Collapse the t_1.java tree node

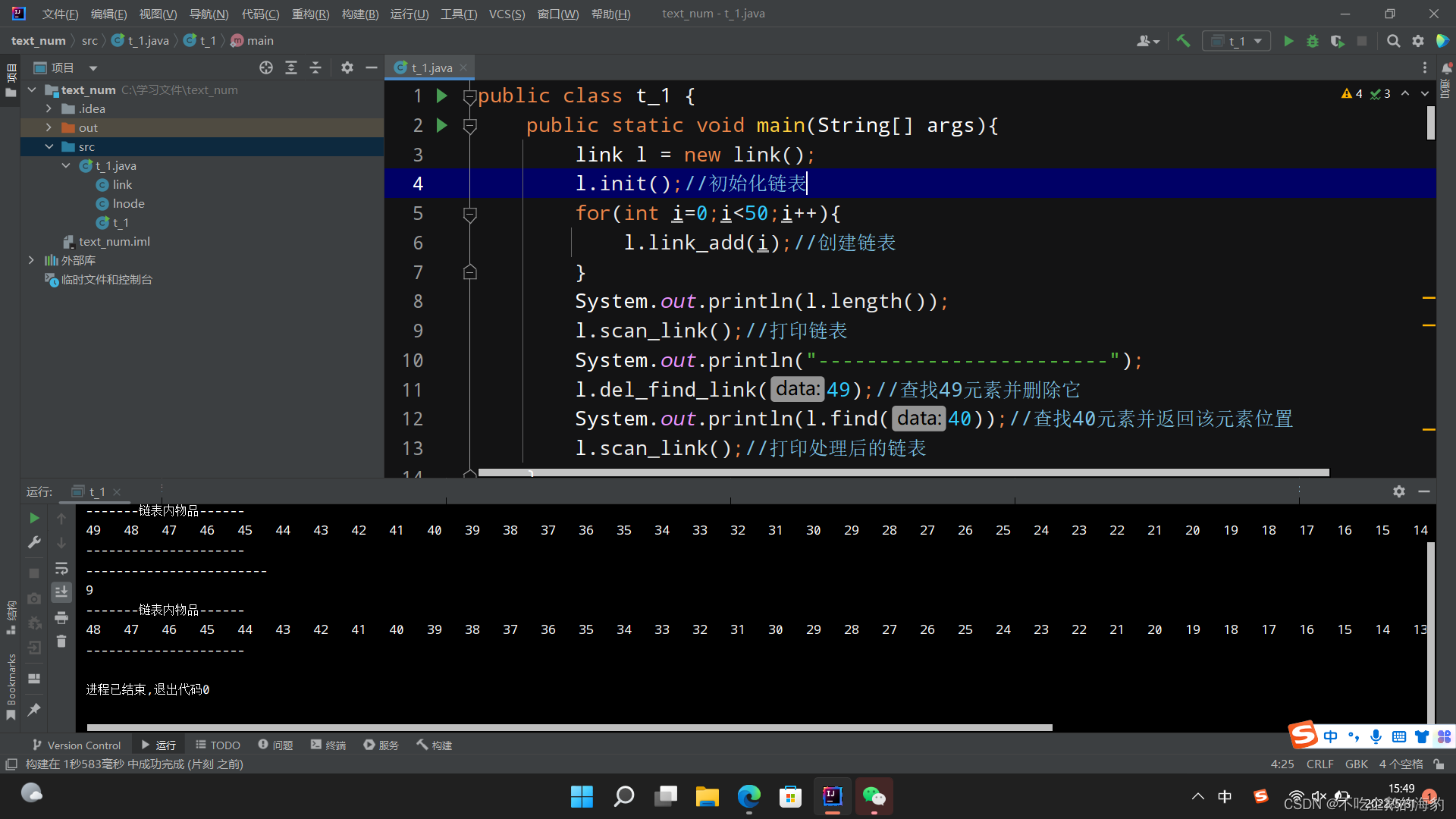tap(67, 165)
